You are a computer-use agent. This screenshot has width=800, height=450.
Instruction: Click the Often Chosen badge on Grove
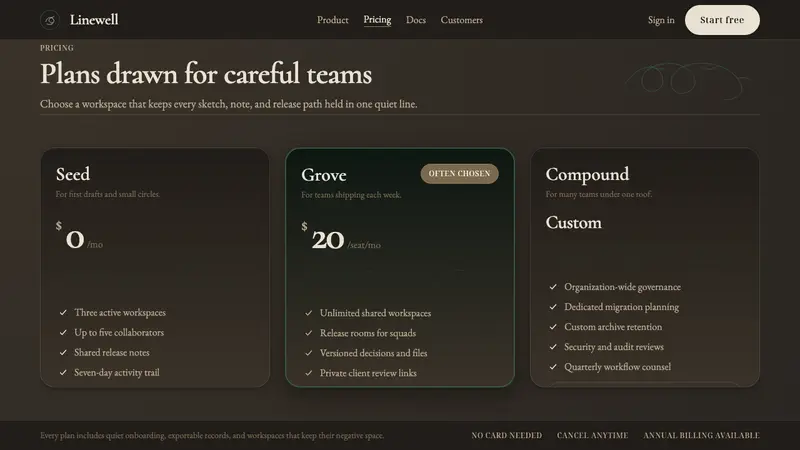pos(459,173)
